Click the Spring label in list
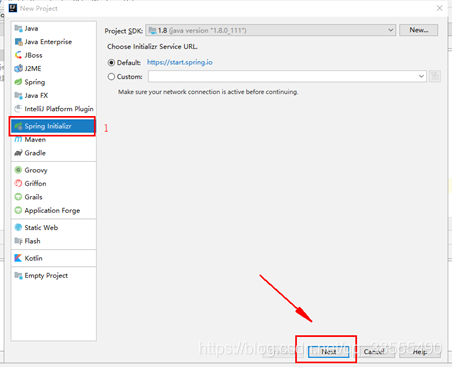 (35, 82)
